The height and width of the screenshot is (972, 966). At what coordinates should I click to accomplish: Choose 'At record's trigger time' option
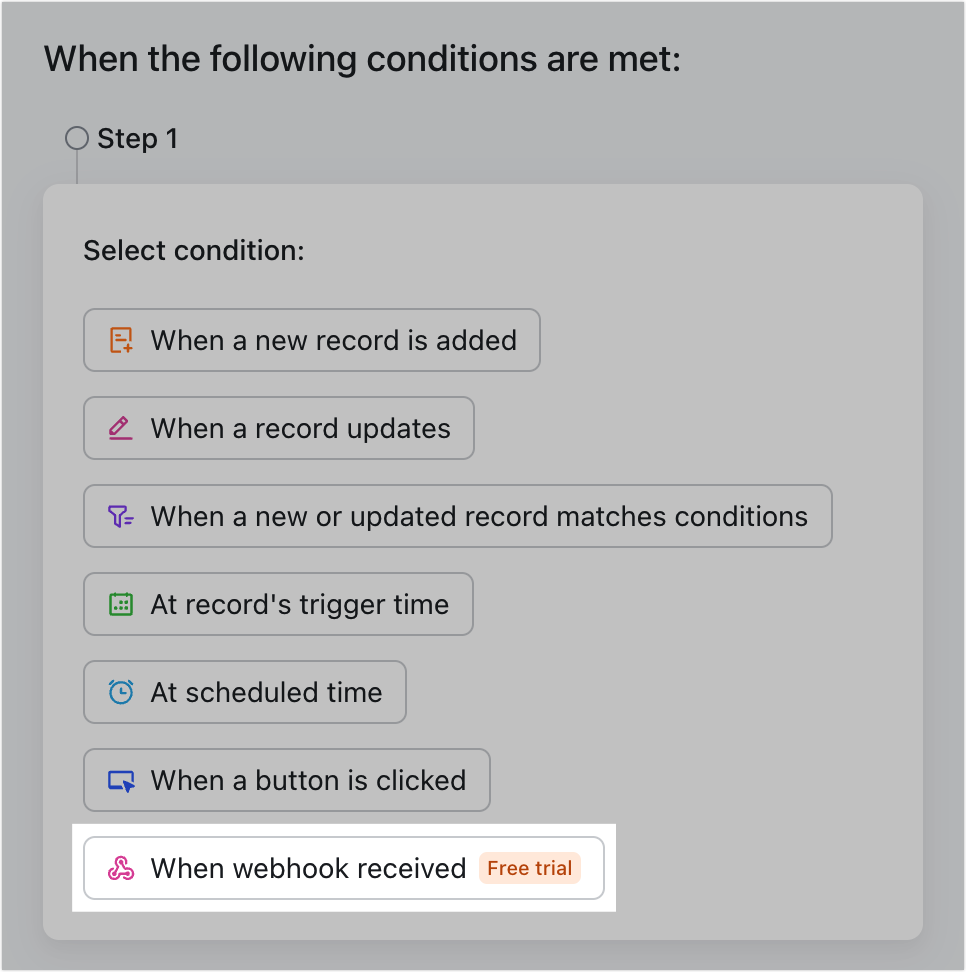278,604
